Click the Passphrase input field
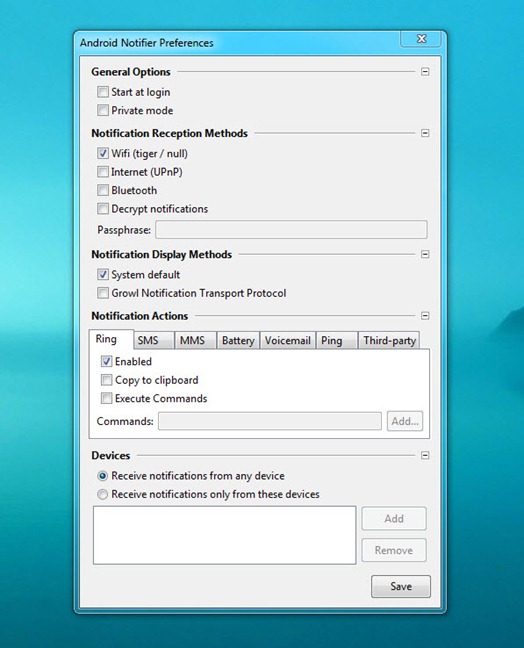The image size is (524, 648). click(291, 230)
